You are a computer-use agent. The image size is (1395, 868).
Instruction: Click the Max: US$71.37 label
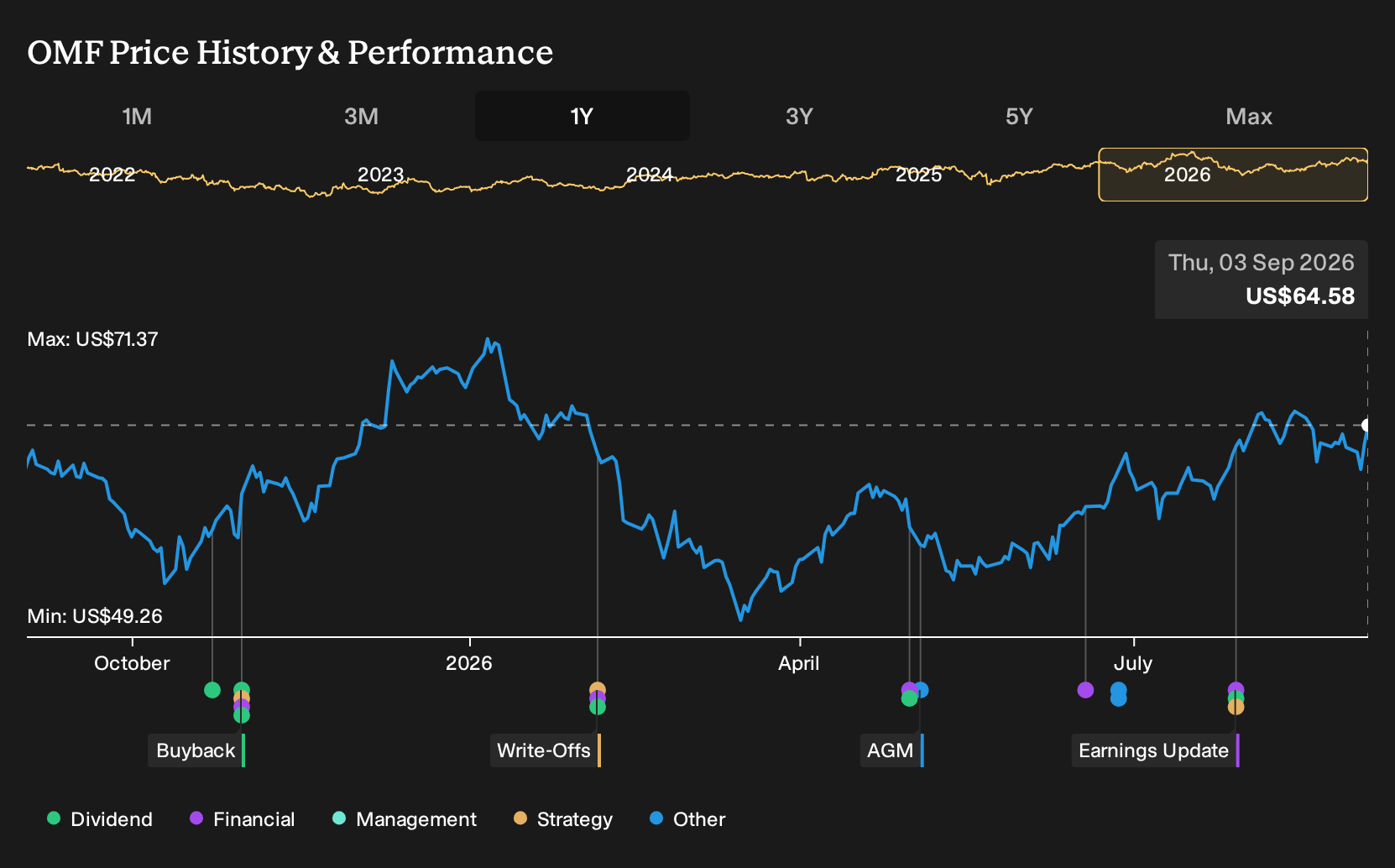click(92, 339)
